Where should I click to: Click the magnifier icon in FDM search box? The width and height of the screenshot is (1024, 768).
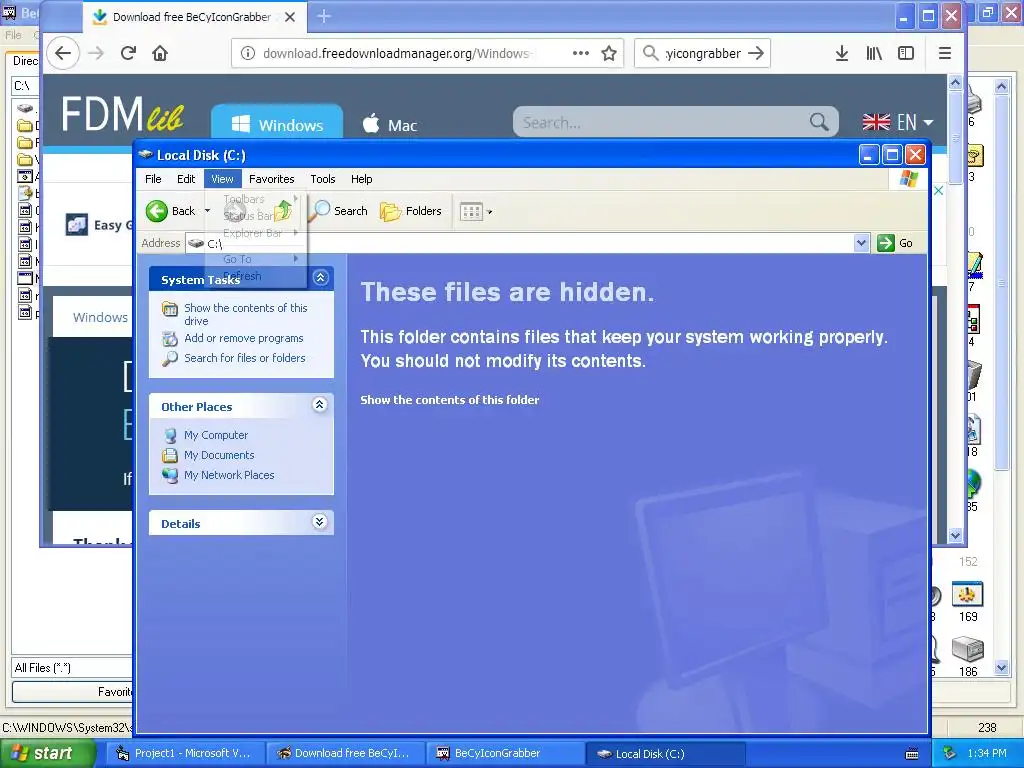[819, 121]
